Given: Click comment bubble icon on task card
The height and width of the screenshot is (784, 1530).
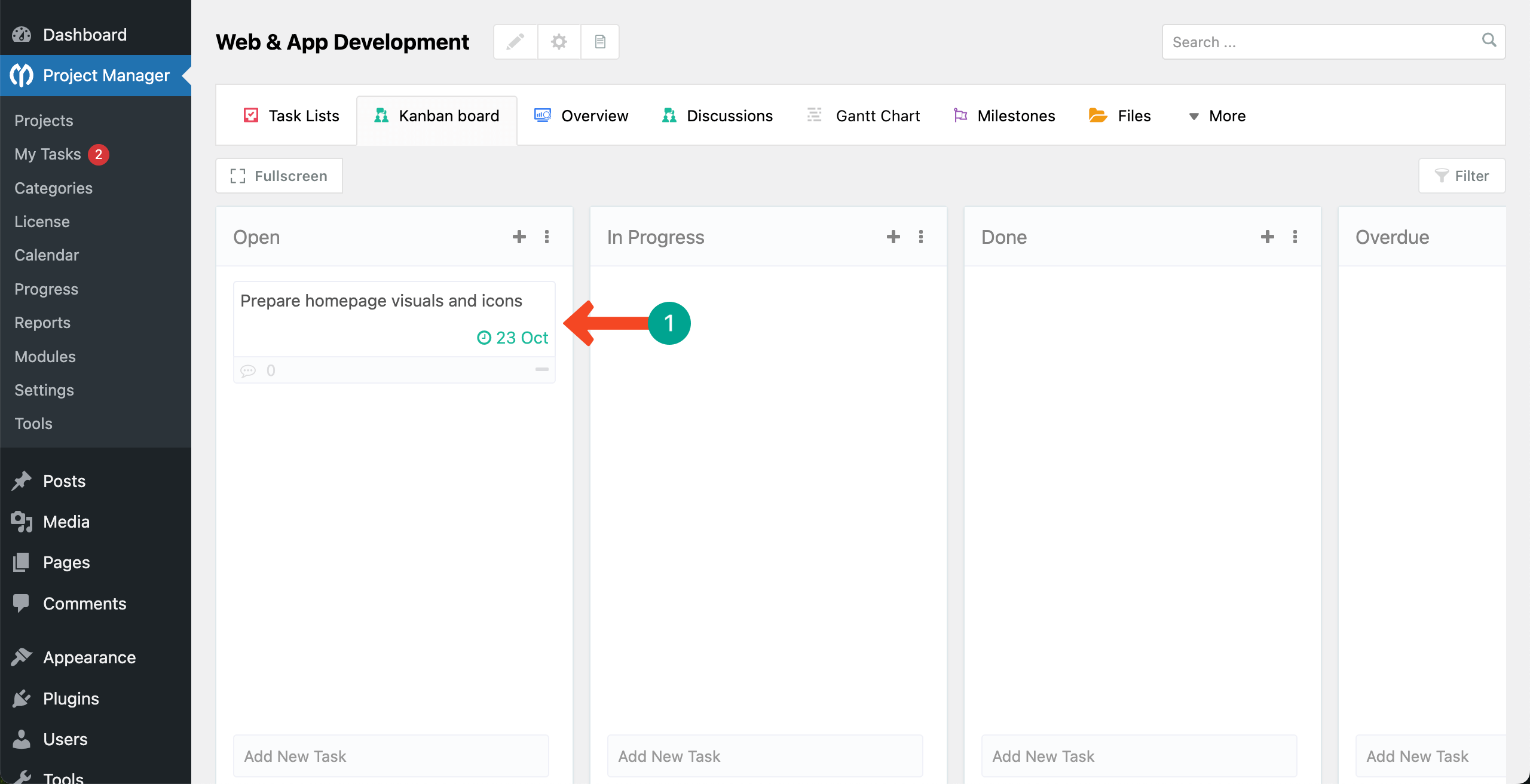Looking at the screenshot, I should click(248, 370).
